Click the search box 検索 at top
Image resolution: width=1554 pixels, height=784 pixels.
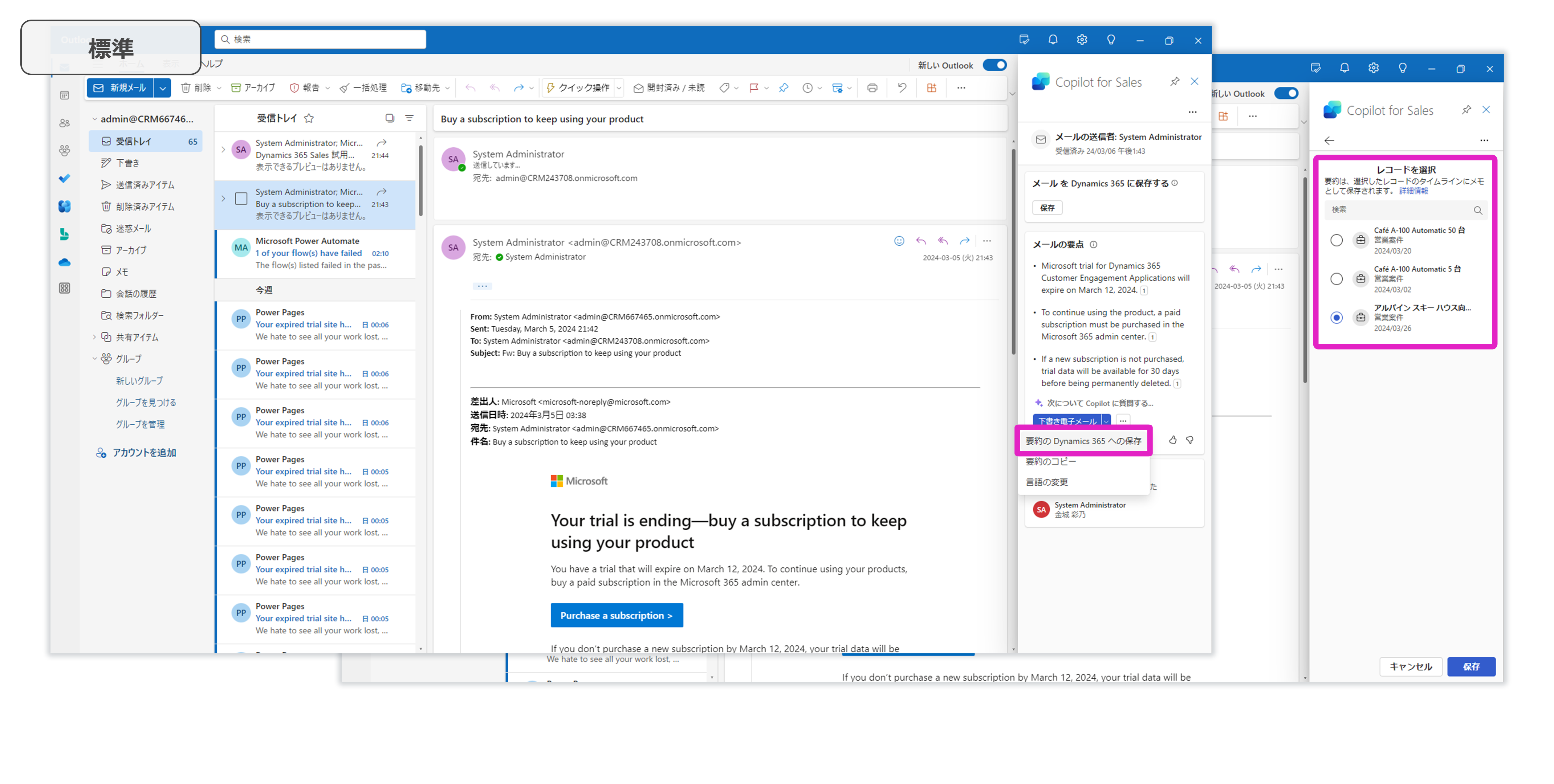click(x=320, y=39)
